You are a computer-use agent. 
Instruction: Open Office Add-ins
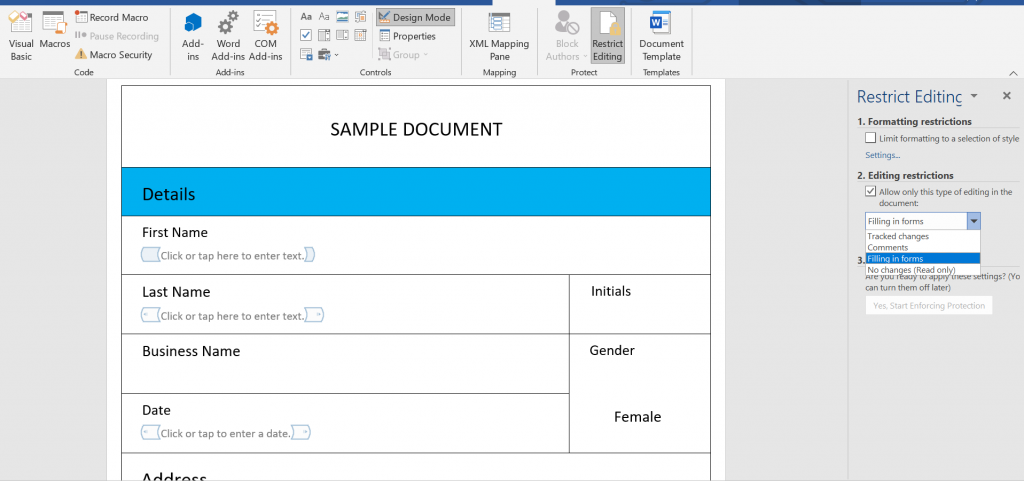coord(193,37)
